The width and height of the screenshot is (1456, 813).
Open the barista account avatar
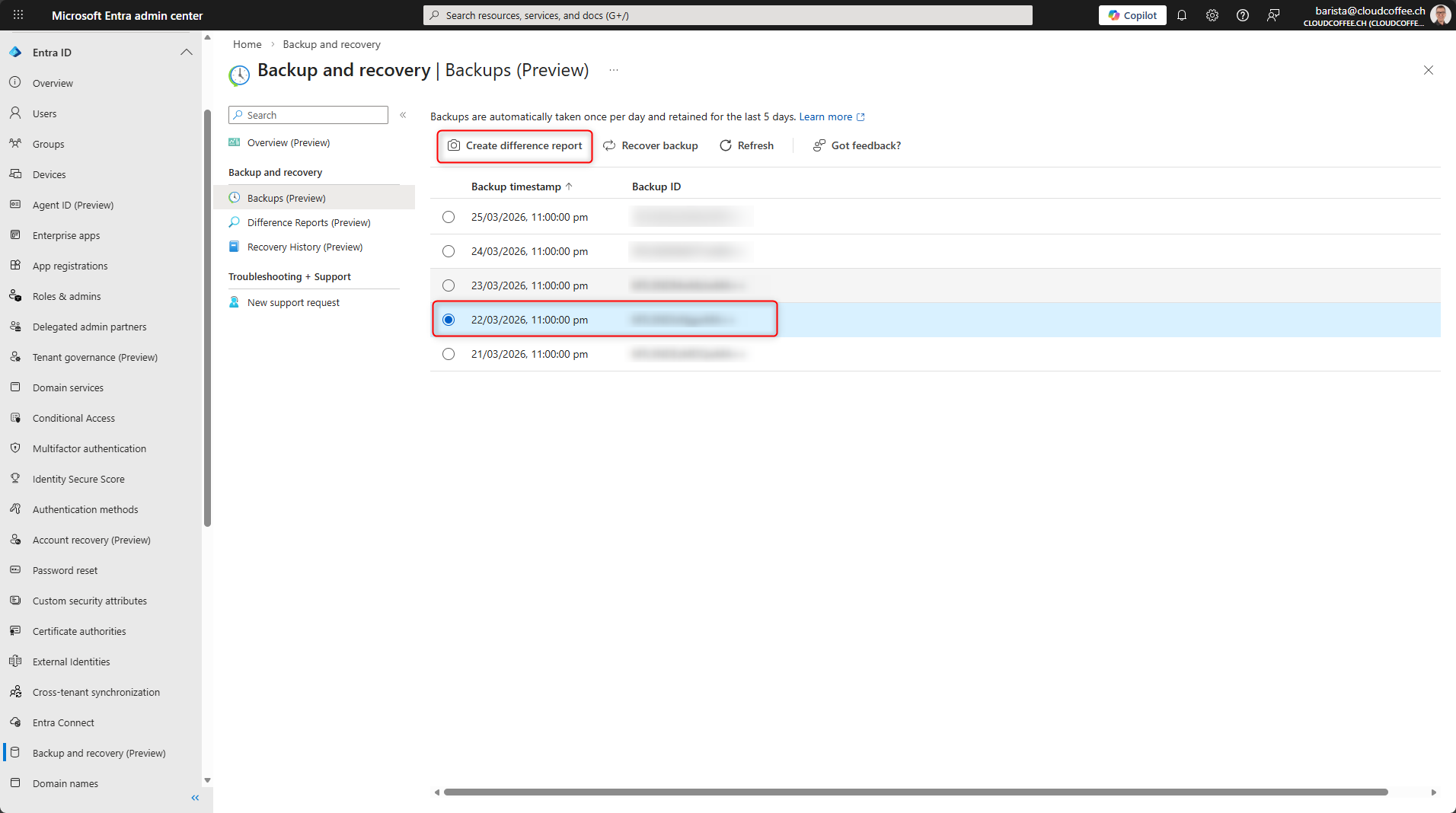1440,15
